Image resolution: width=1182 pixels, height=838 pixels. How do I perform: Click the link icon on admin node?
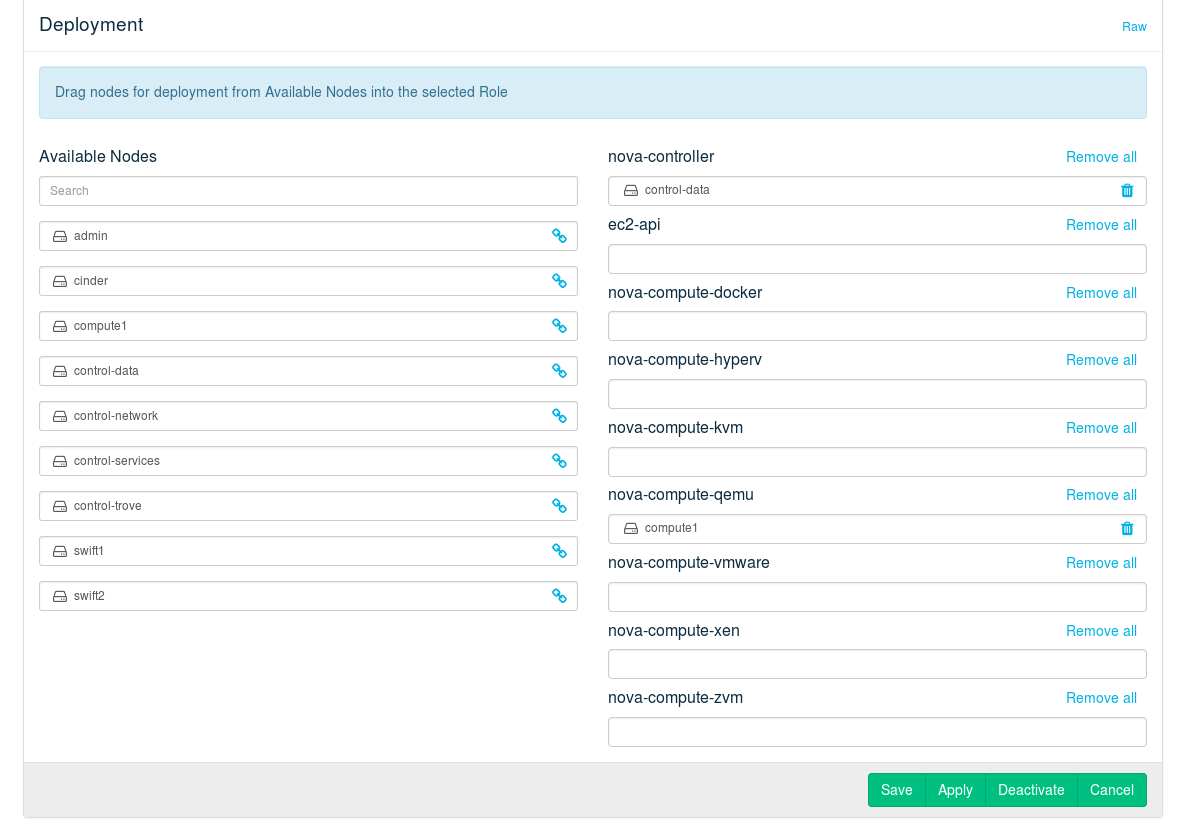click(559, 236)
